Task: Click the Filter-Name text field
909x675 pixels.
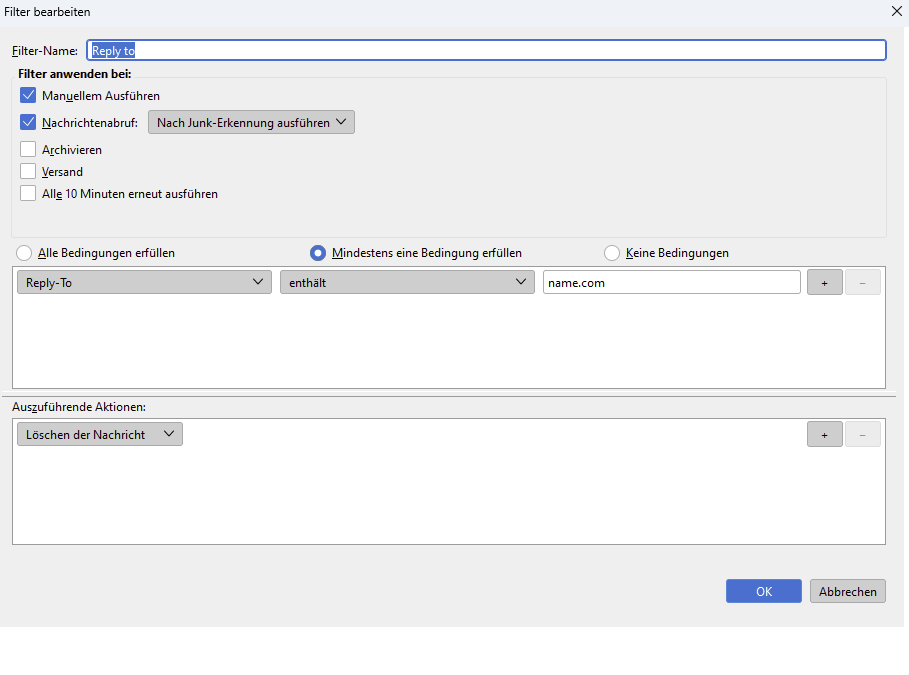Action: click(486, 50)
